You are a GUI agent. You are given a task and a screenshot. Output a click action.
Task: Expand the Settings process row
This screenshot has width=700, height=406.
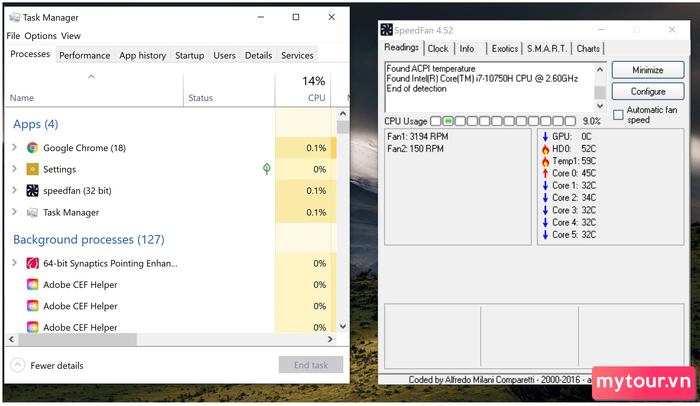click(x=14, y=169)
